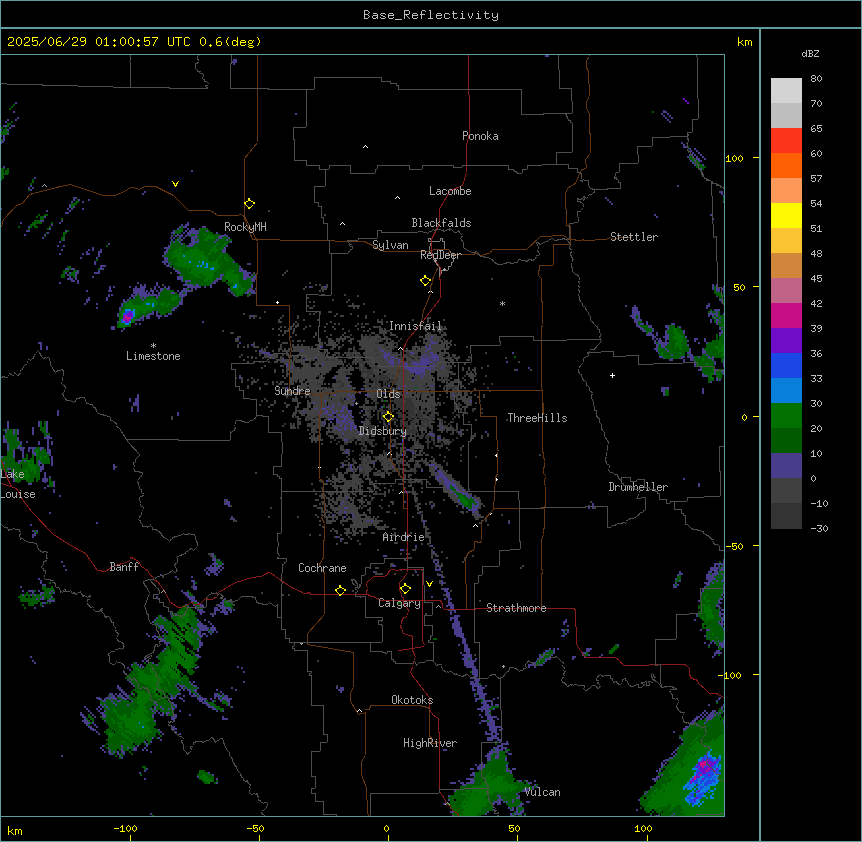Screen dimensions: 862x842
Task: Select the Innisfail label
Action: pyautogui.click(x=415, y=326)
